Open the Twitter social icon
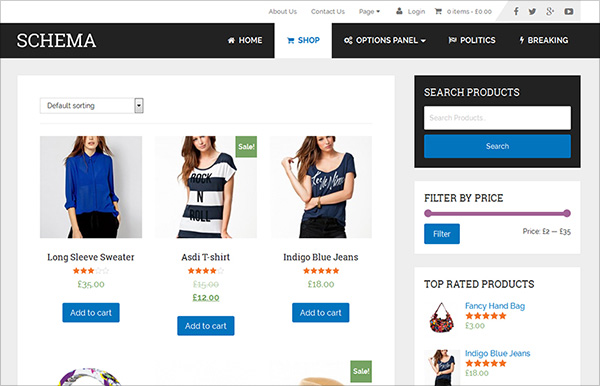Screen dimensions: 600x386 tap(532, 11)
